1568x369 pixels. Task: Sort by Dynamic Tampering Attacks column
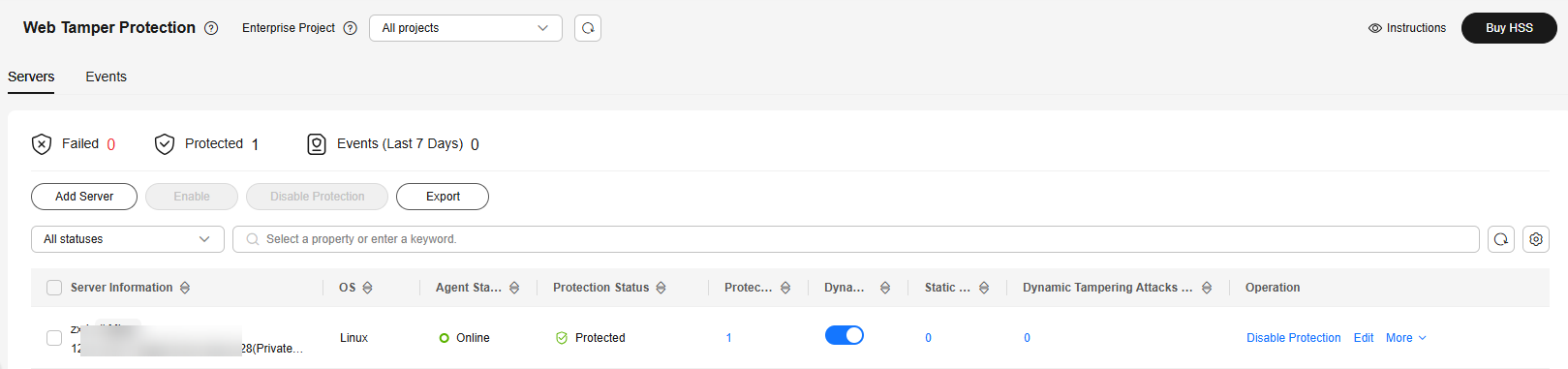pos(1207,288)
